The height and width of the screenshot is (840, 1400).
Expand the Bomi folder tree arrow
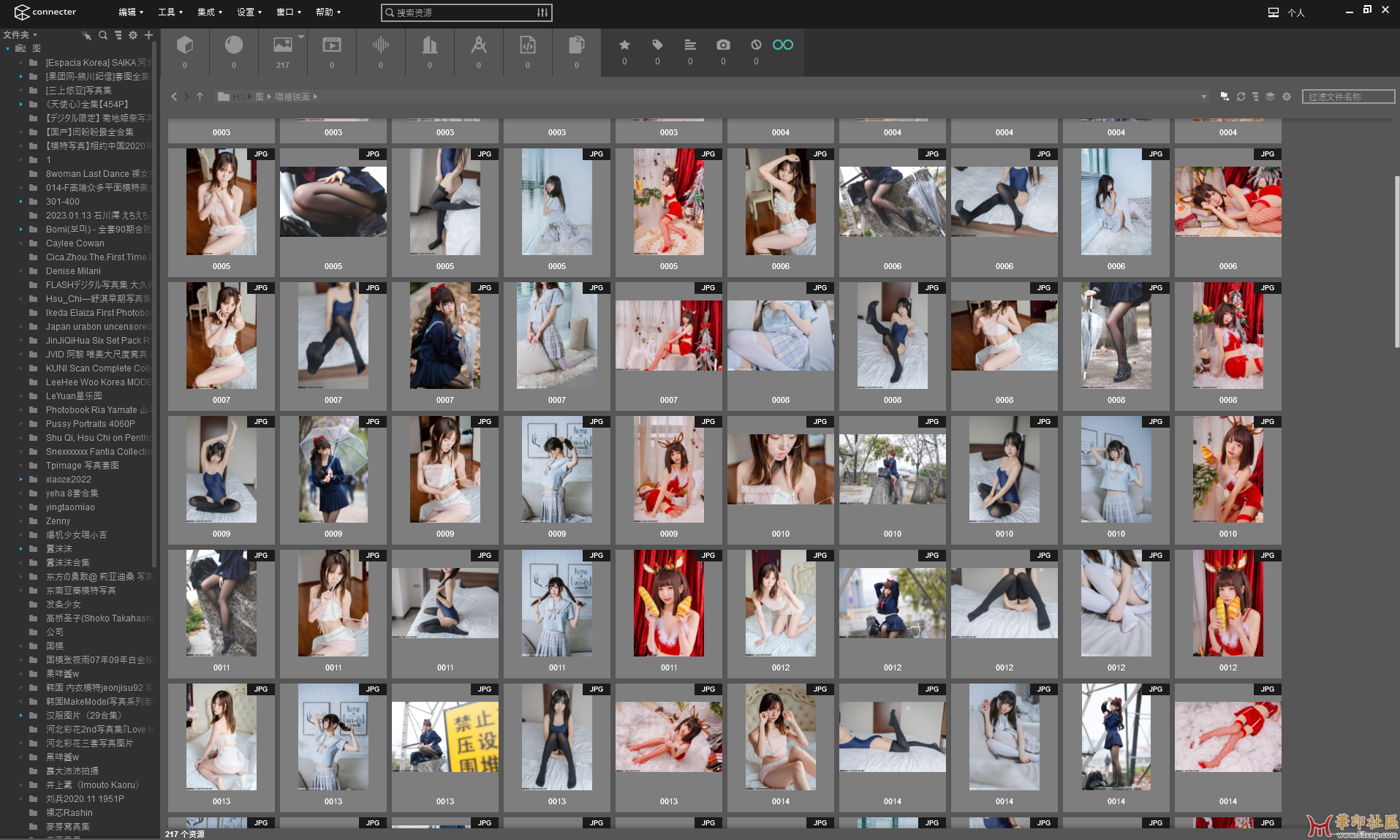click(x=21, y=230)
